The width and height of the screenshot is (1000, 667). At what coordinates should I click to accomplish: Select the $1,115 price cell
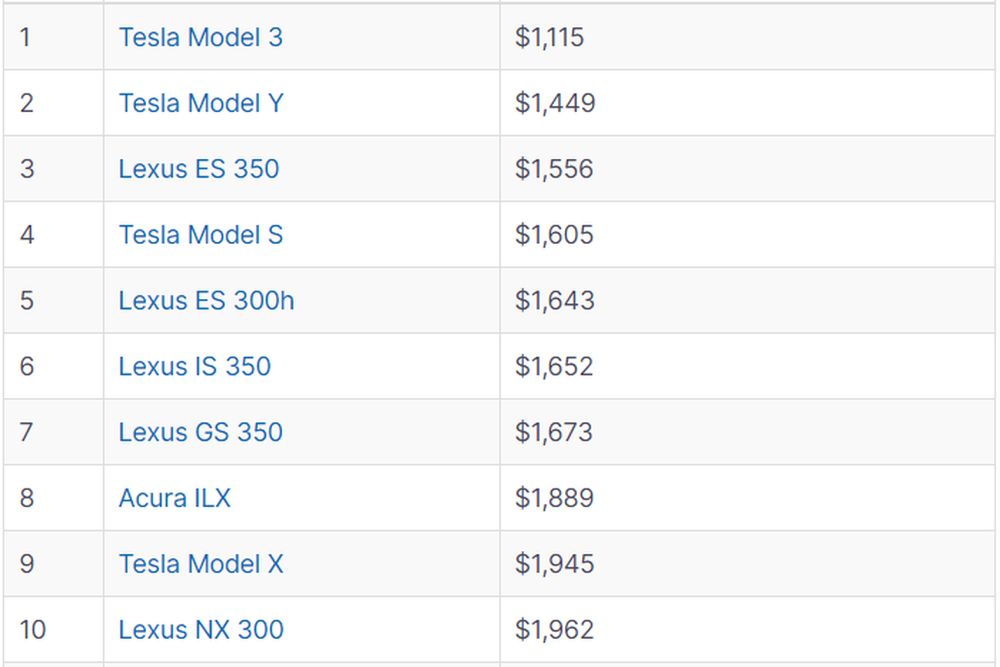tap(747, 37)
